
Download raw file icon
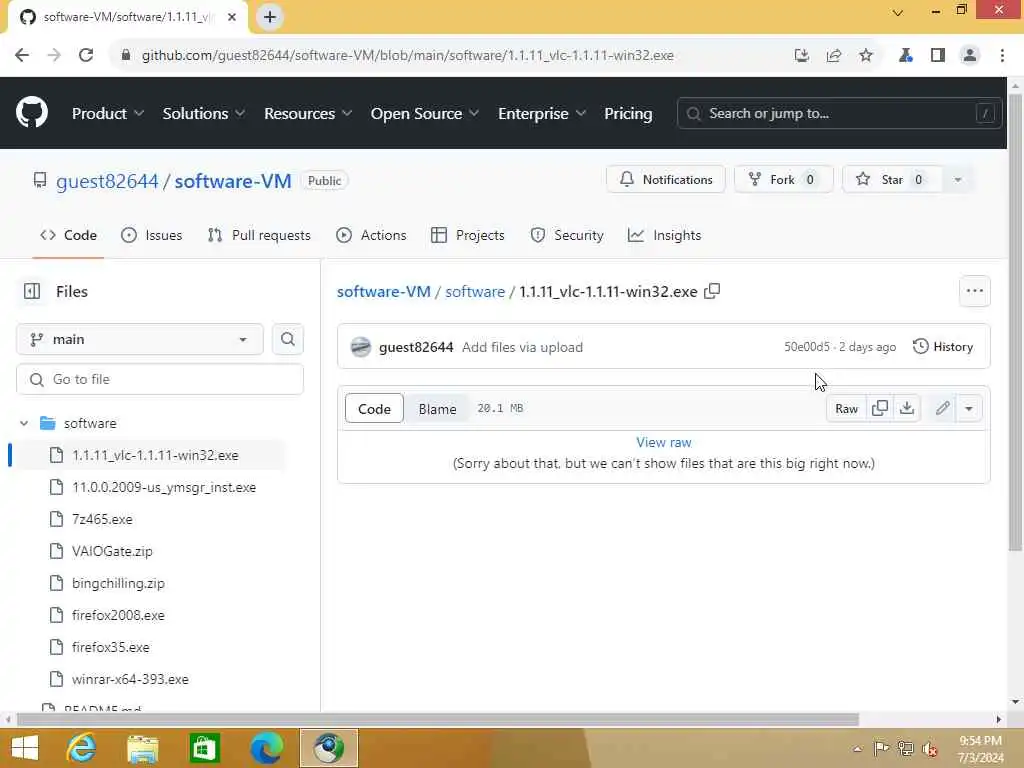[x=906, y=409]
